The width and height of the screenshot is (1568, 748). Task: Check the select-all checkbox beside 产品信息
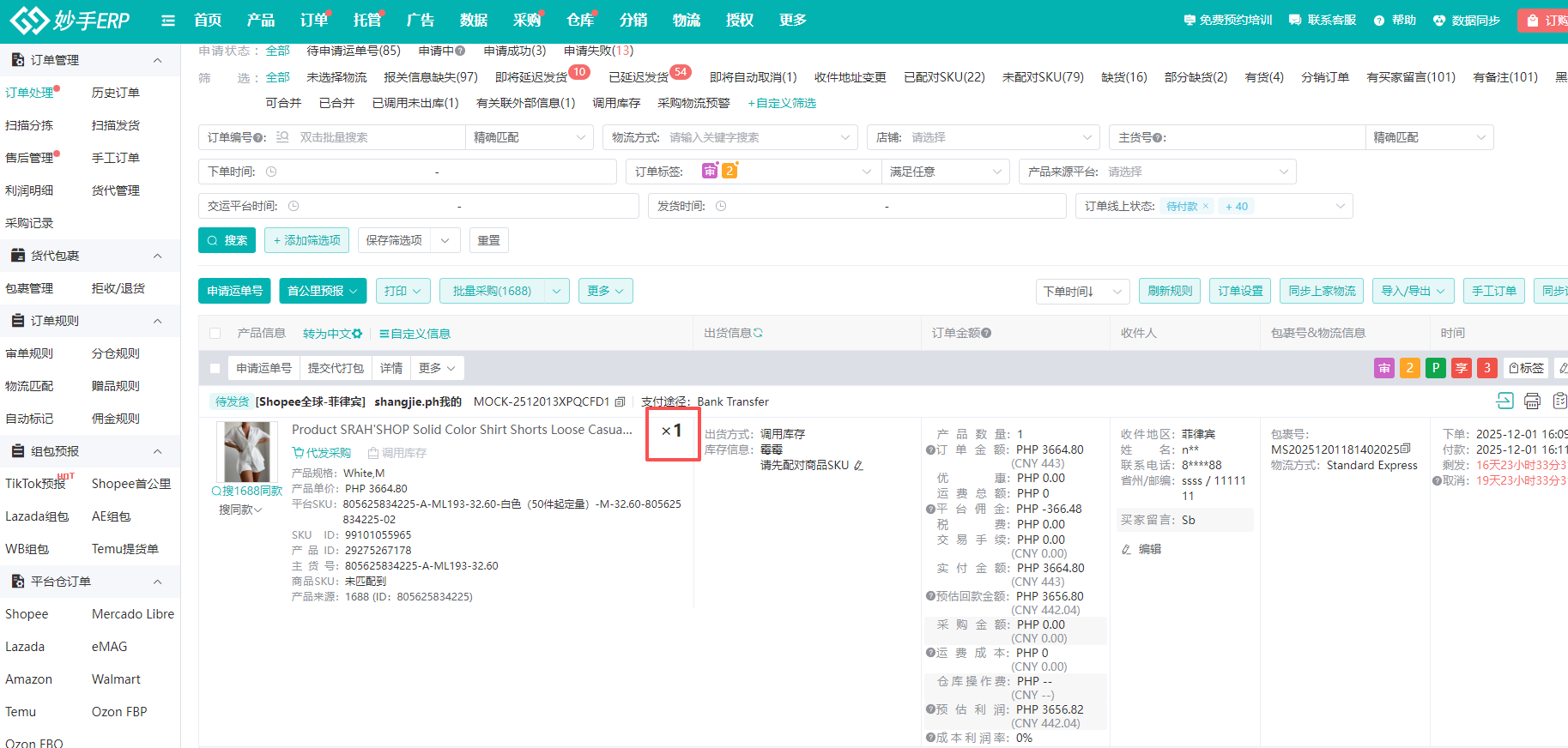pyautogui.click(x=215, y=334)
